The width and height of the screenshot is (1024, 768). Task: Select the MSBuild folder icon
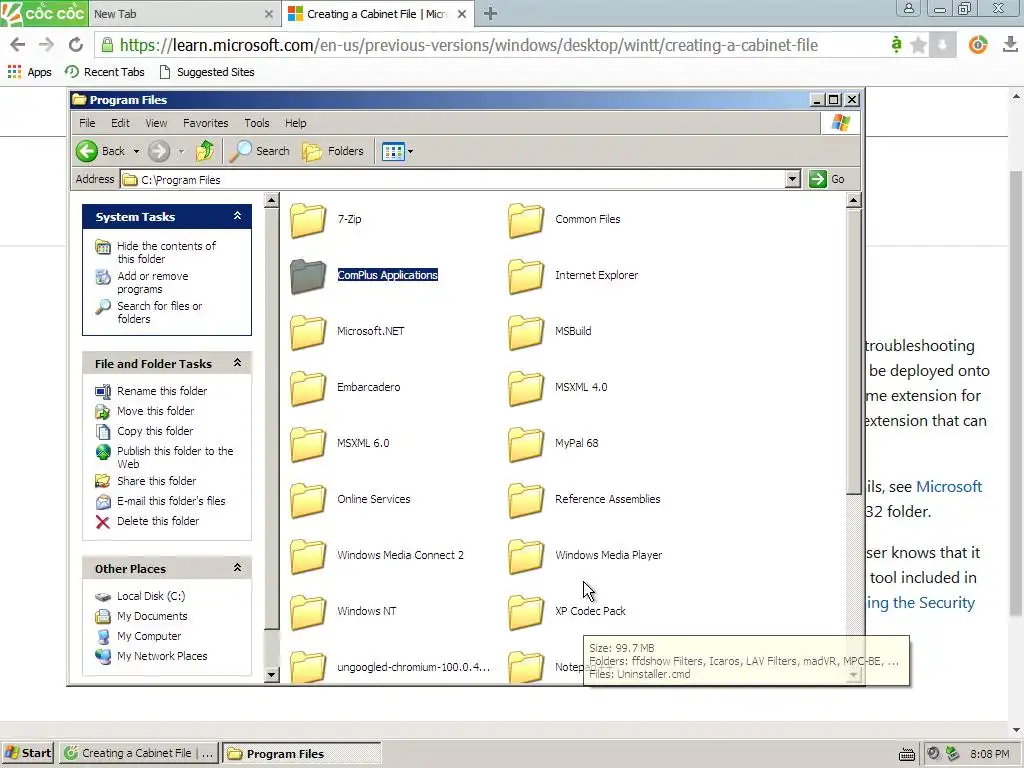point(526,332)
